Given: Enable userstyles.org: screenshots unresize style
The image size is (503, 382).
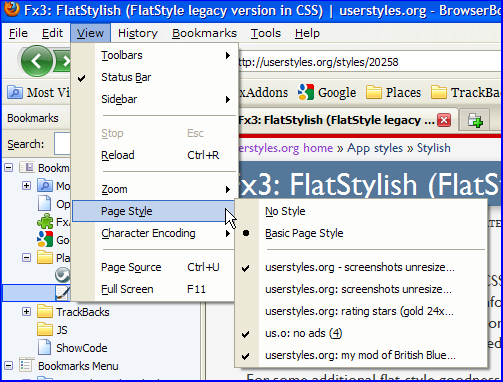Looking at the screenshot, I should pos(361,289).
